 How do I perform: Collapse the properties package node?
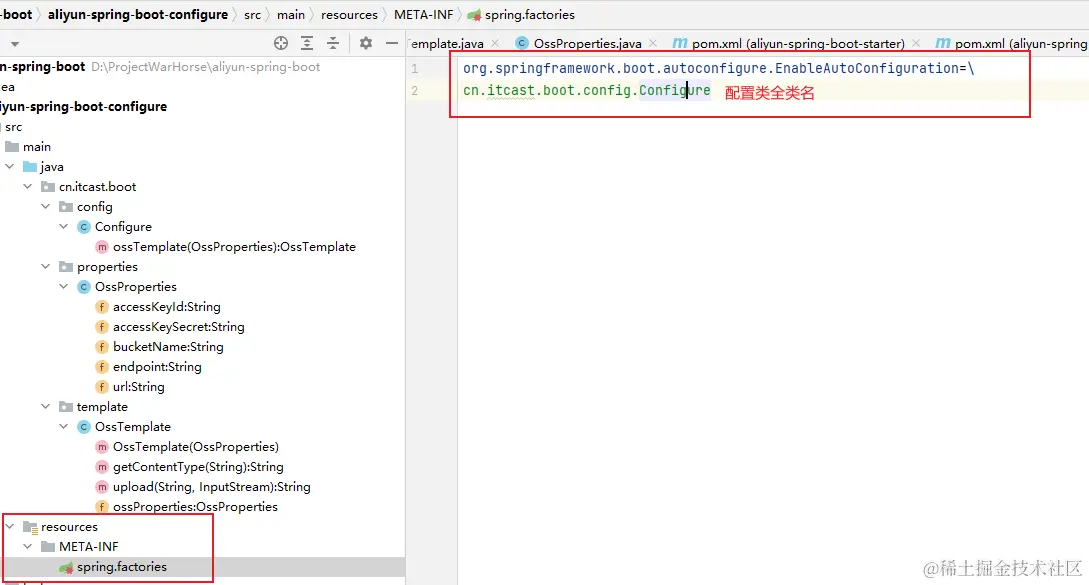pos(46,267)
